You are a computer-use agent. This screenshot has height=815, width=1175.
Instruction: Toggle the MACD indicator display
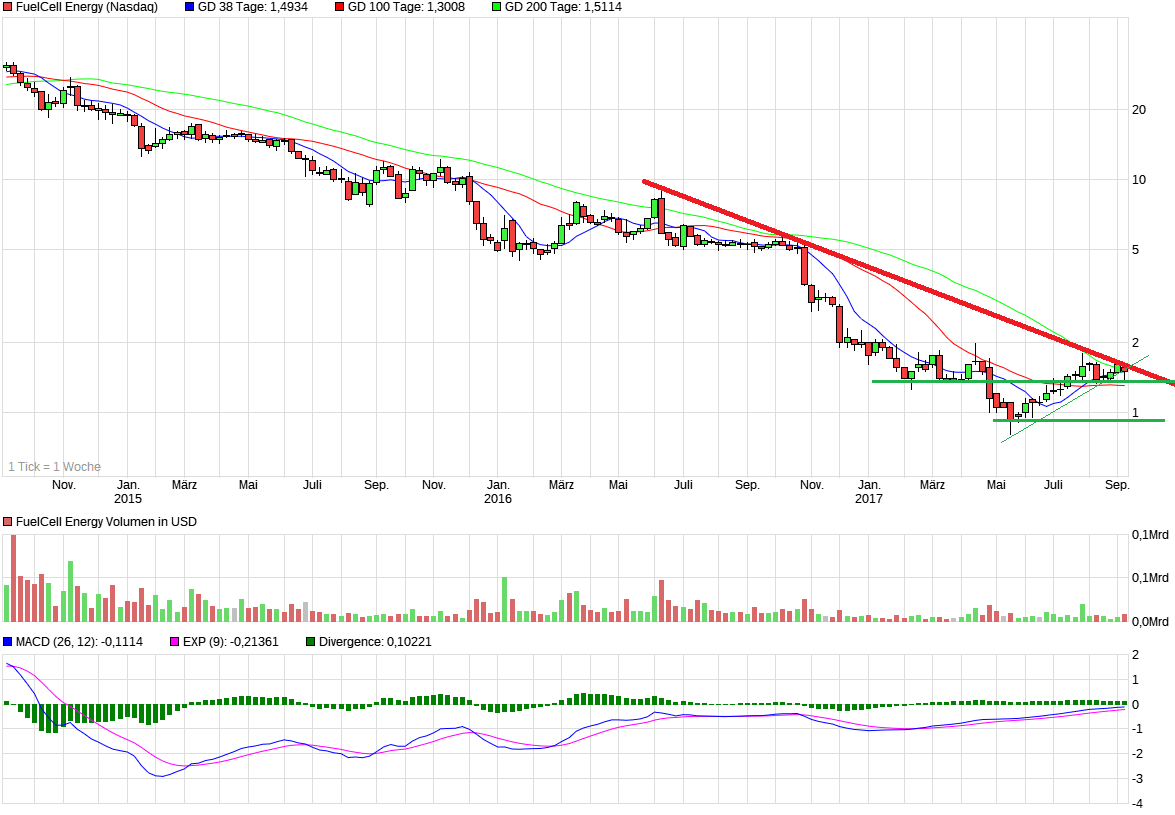click(x=8, y=642)
